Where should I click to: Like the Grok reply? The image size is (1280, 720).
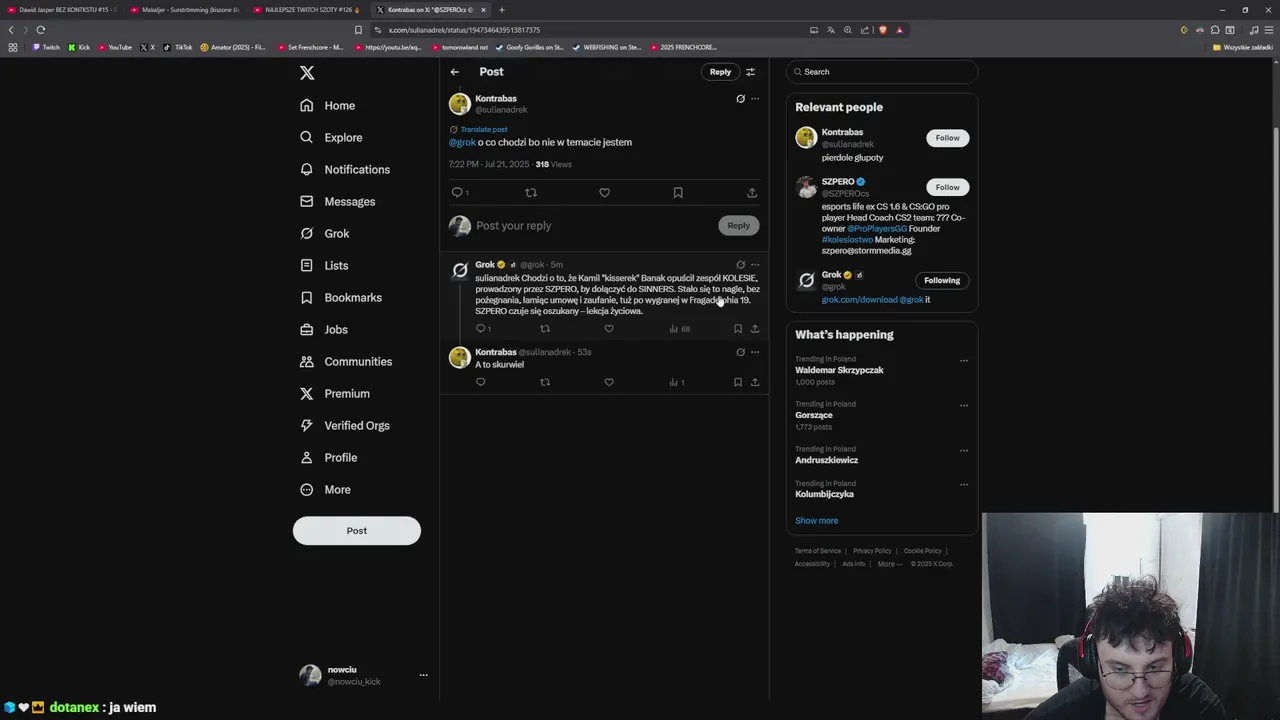609,328
